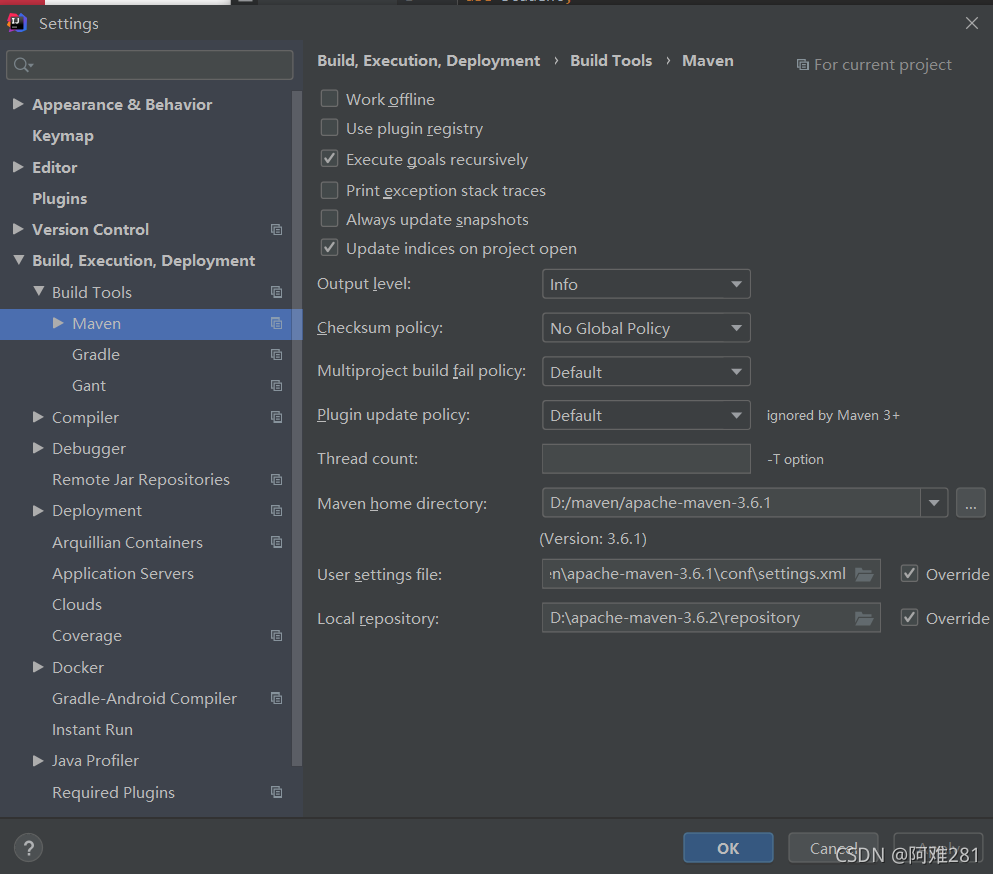Viewport: 993px width, 874px height.
Task: Select Gant in Build Tools
Action: [89, 386]
